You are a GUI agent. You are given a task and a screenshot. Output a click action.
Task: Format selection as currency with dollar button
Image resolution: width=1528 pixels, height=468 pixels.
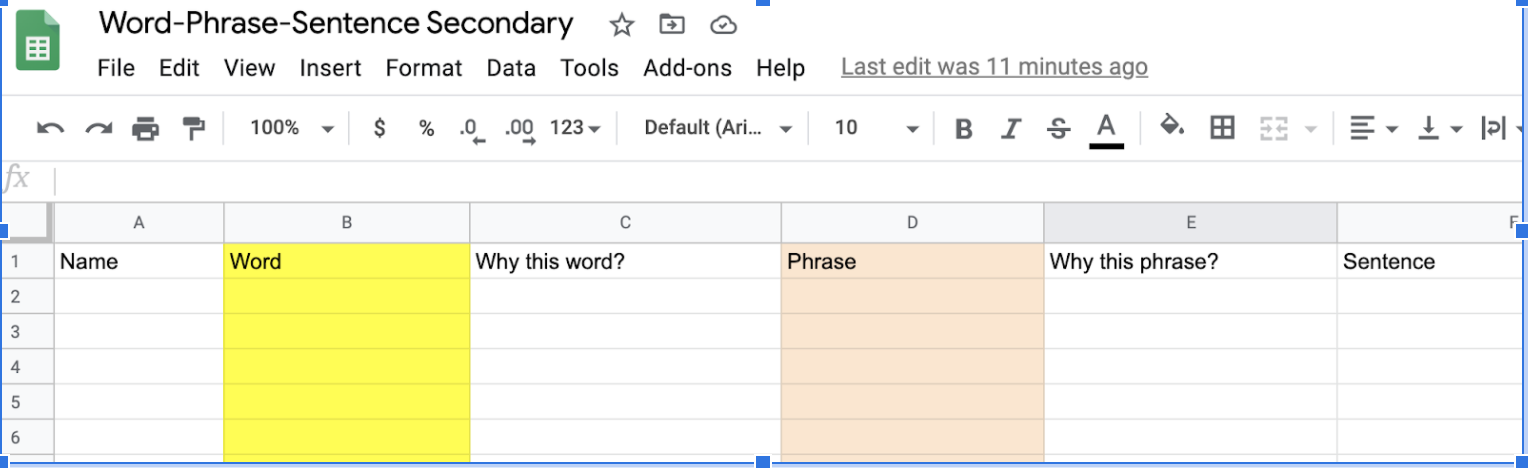coord(379,128)
